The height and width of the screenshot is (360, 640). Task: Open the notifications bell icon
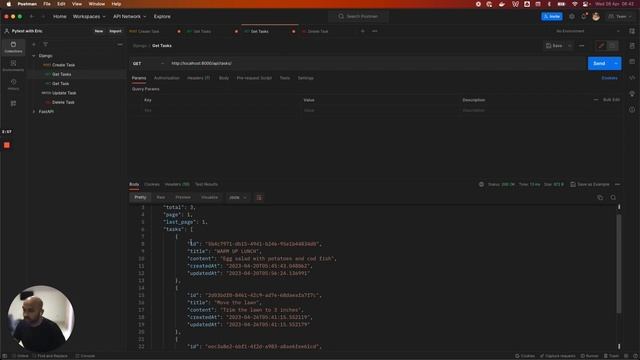584,16
